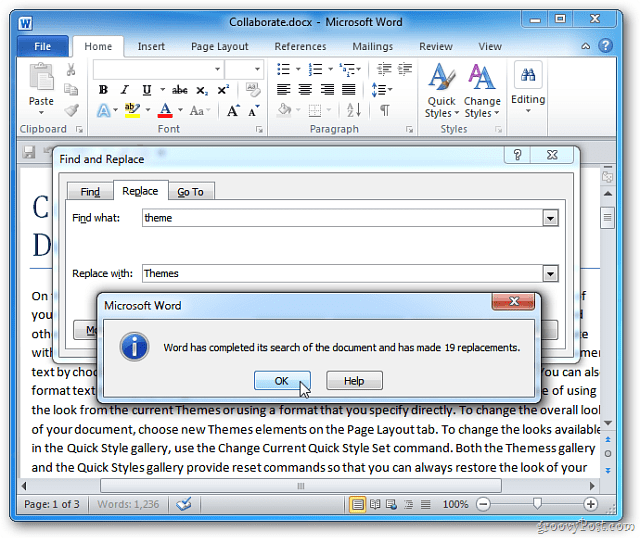
Task: Switch to the Page Layout tab
Action: click(220, 47)
